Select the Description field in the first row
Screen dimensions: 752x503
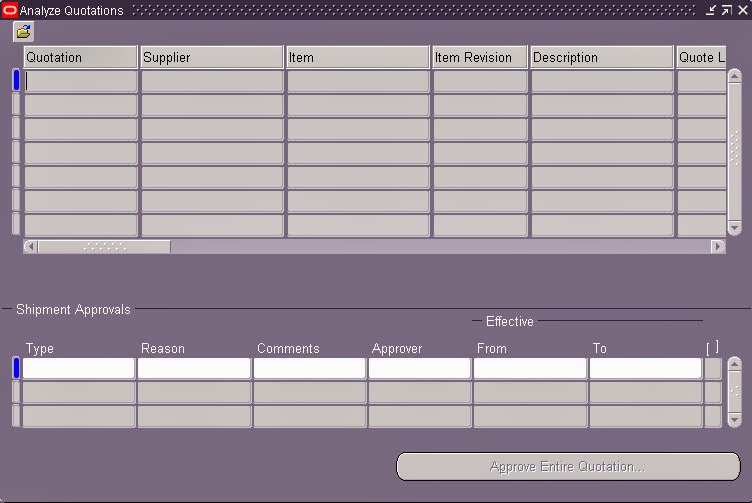(602, 81)
